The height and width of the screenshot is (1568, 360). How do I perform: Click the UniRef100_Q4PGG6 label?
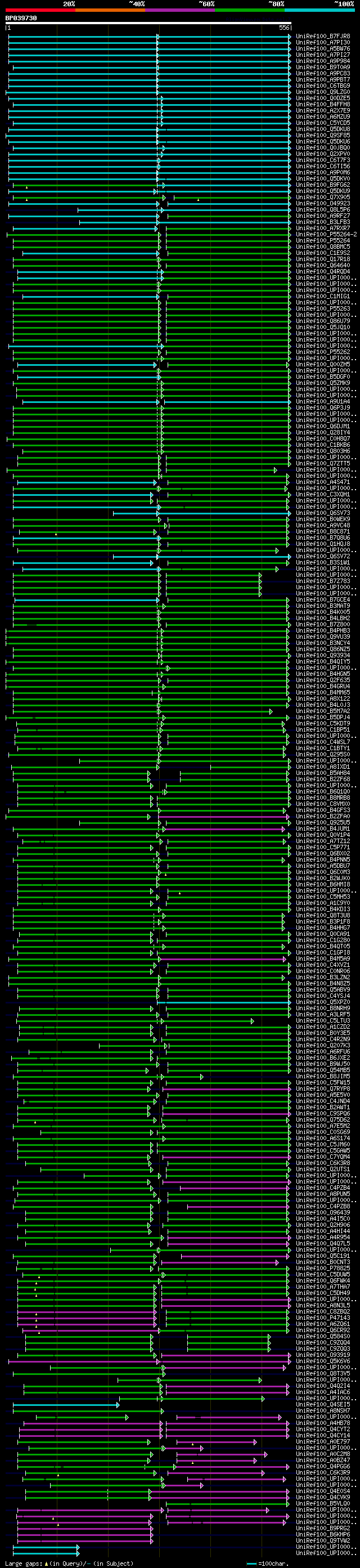(x=323, y=1466)
